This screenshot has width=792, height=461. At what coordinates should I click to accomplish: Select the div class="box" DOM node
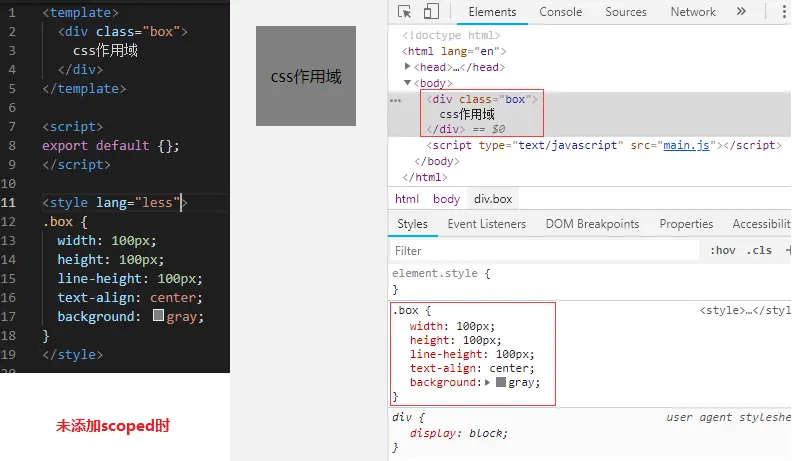point(482,99)
